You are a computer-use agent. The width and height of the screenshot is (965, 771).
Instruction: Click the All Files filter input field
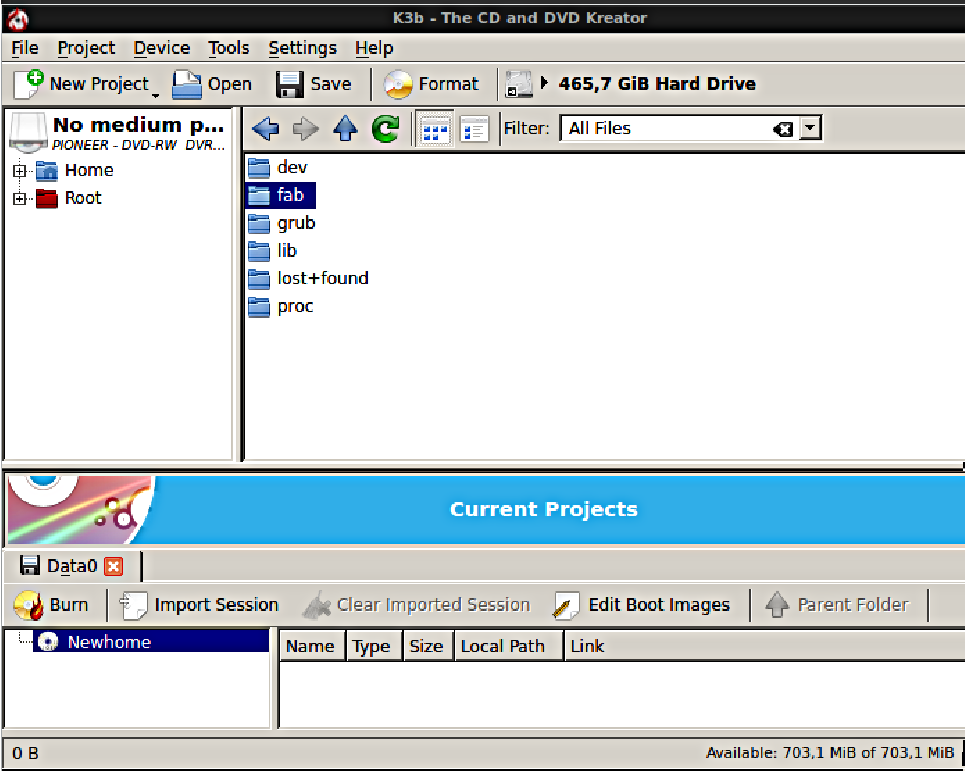[x=667, y=128]
